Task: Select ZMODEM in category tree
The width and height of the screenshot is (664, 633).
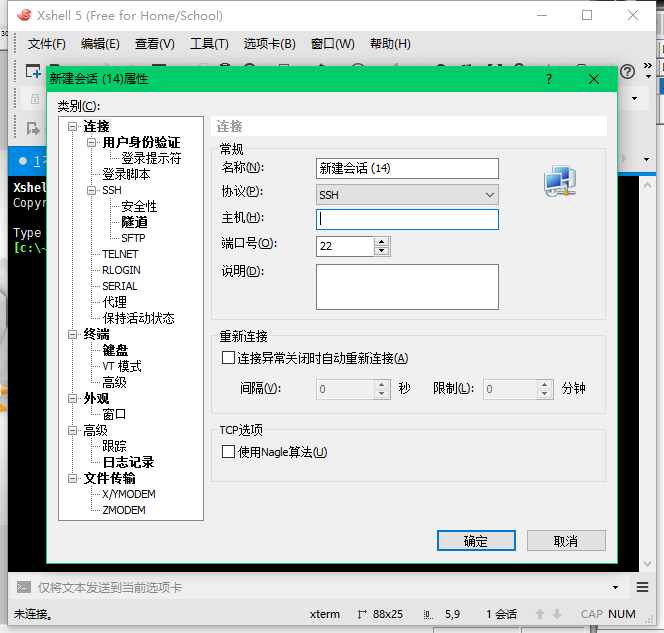Action: point(124,510)
